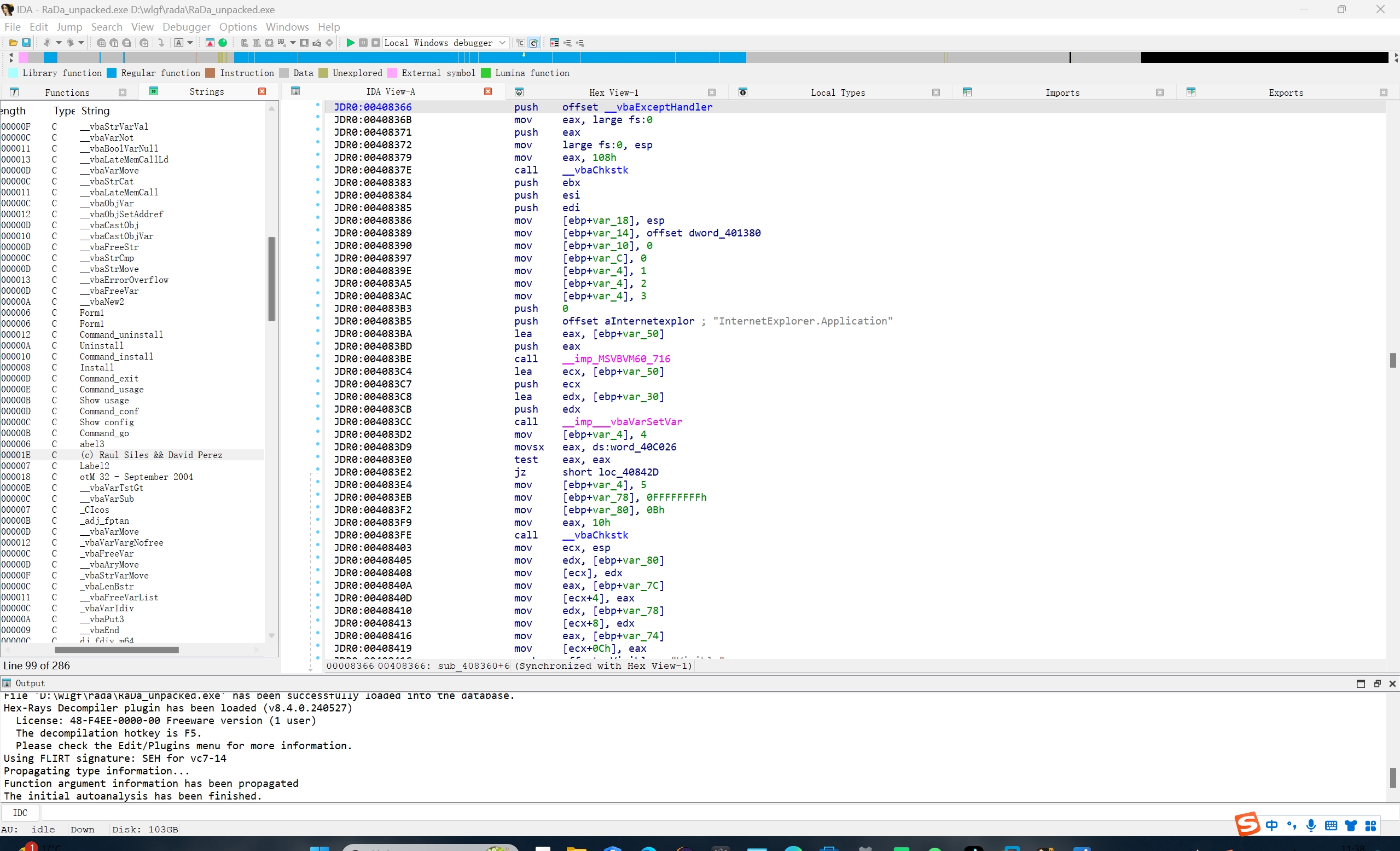Save the database with the floppy icon
Viewport: 1400px width, 851px height.
click(26, 43)
